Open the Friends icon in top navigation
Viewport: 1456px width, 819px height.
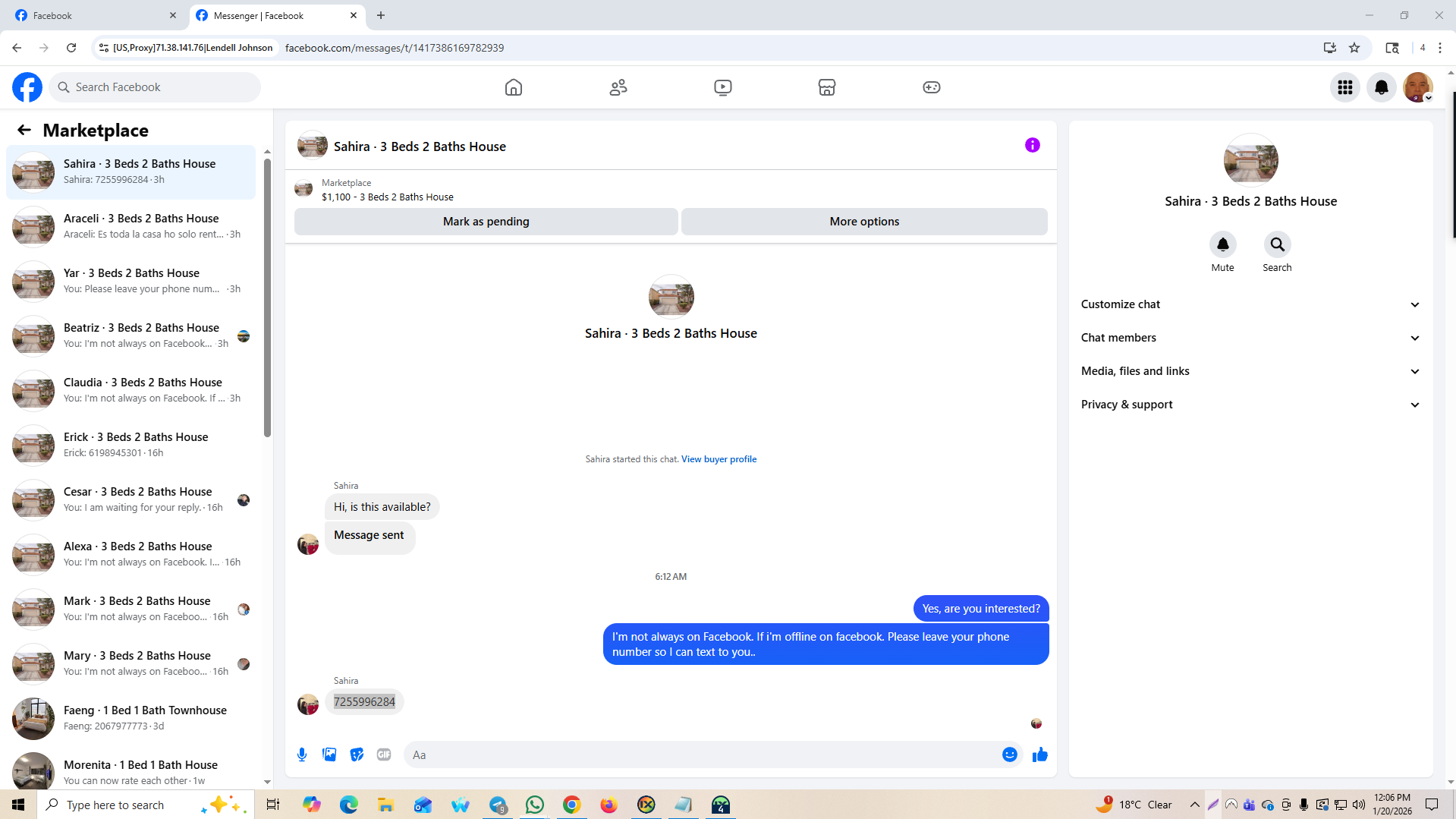618,87
